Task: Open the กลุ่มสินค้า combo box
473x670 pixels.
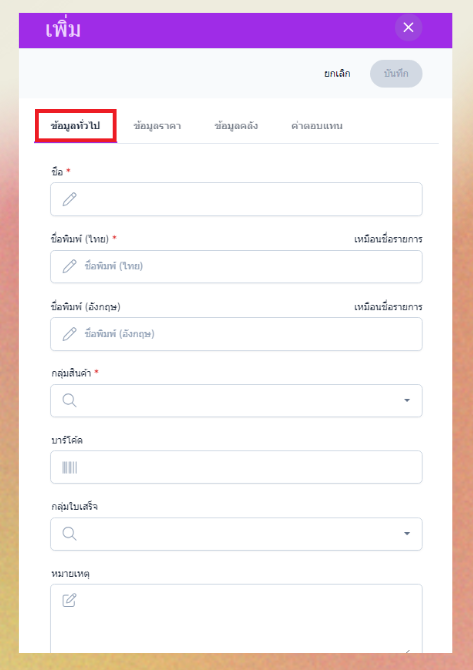Action: tap(236, 400)
